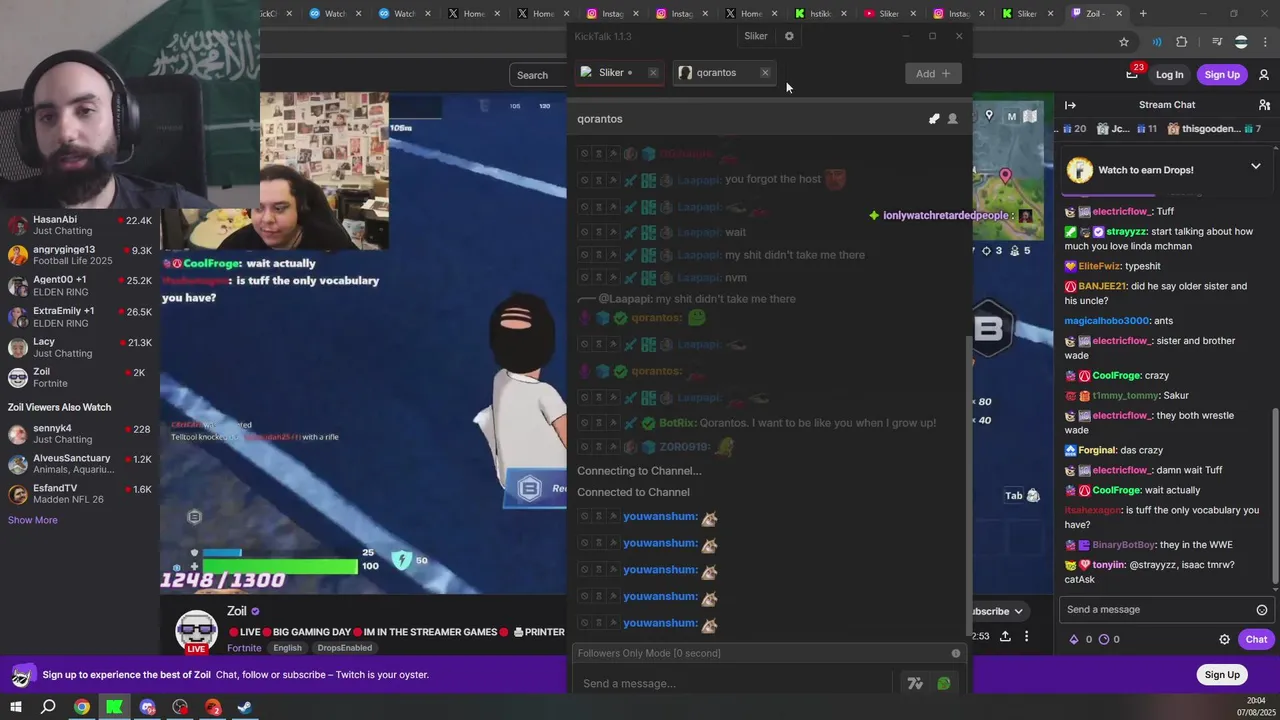Show More recommended channels

(x=33, y=520)
